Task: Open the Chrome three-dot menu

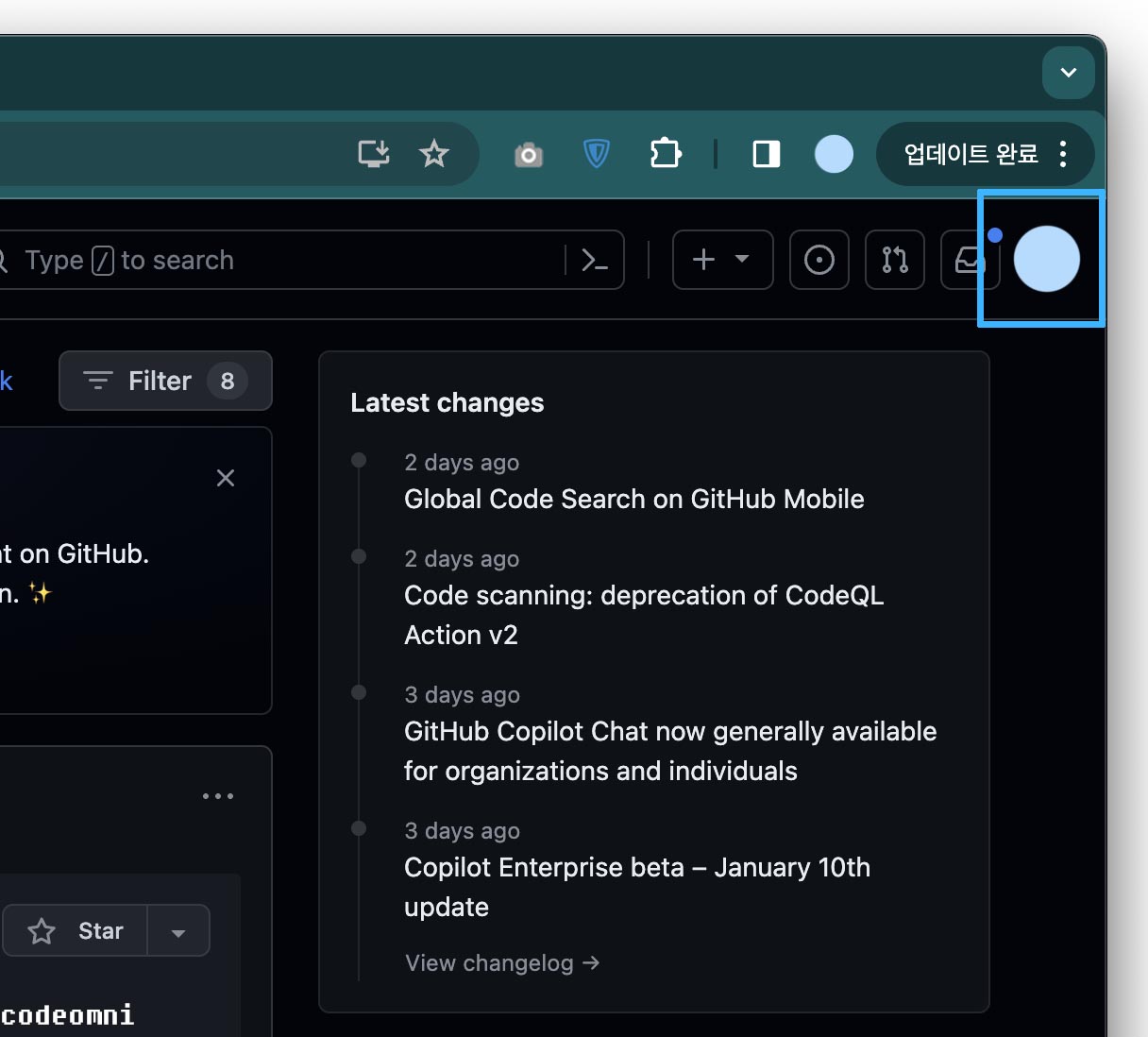Action: [1064, 153]
